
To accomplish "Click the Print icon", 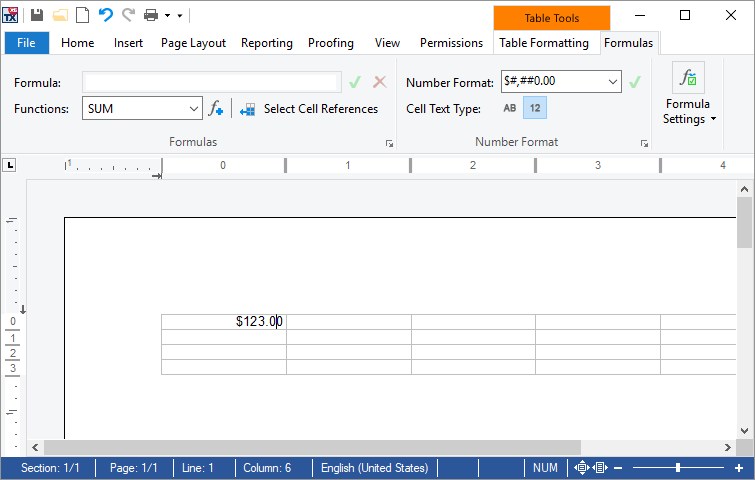I will click(x=151, y=15).
